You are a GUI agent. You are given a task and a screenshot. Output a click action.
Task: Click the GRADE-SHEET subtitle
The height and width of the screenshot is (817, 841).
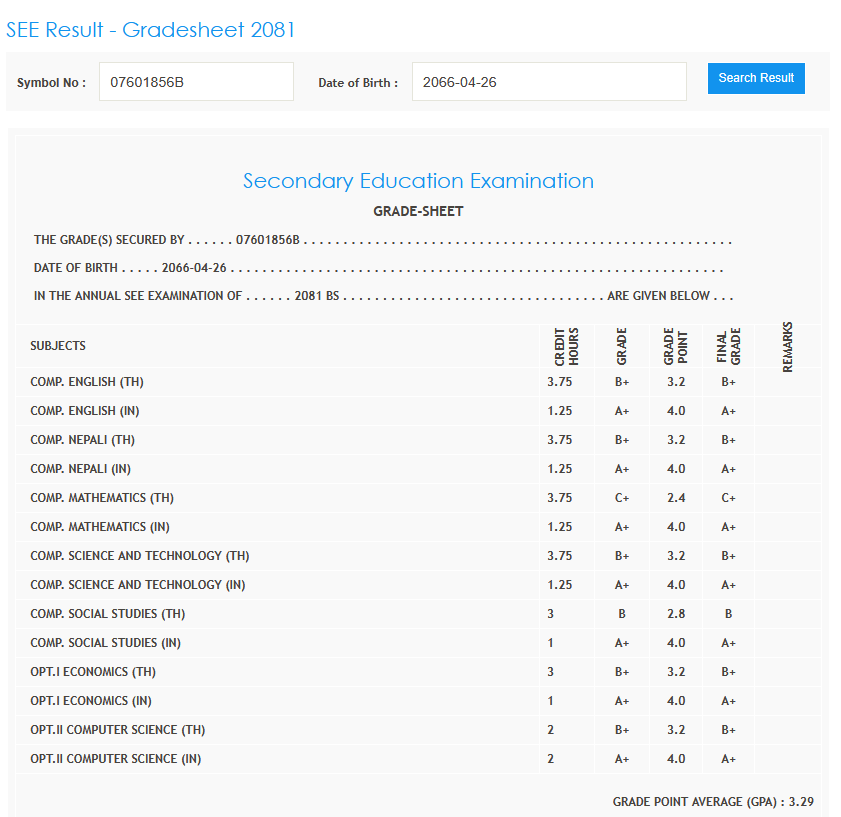[418, 211]
